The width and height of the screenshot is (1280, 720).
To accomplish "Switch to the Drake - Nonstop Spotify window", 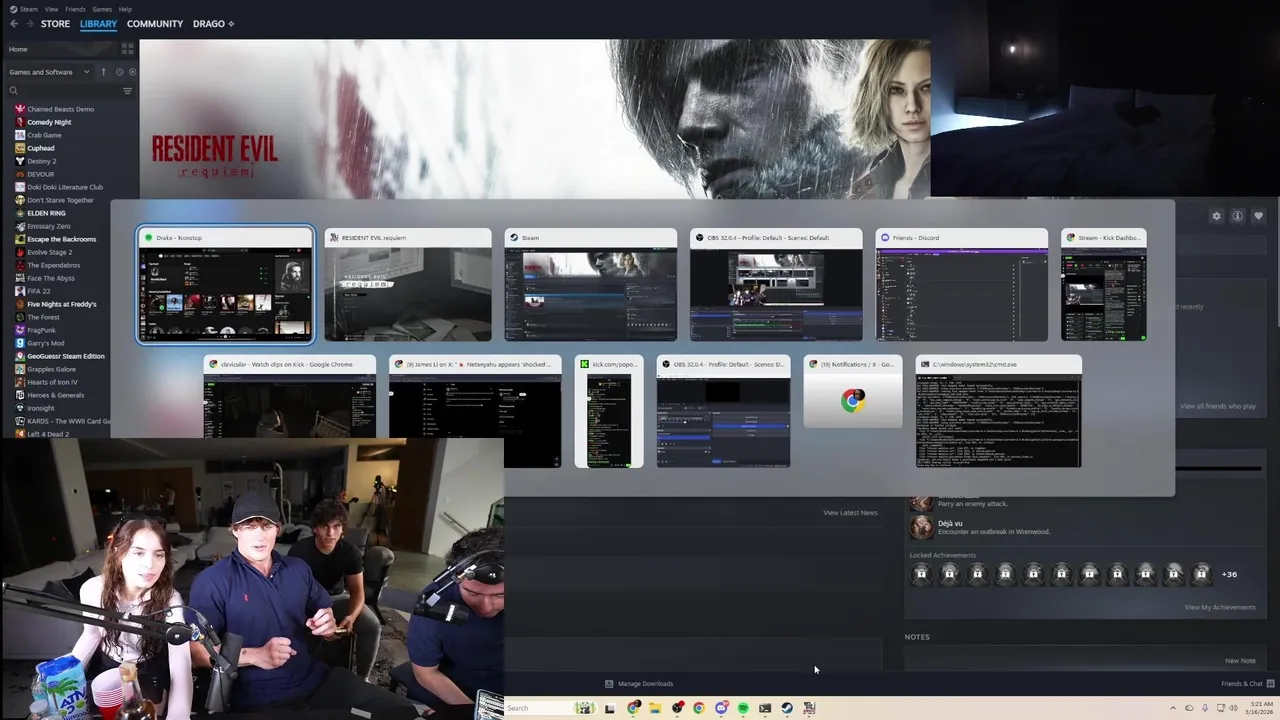I will pos(225,285).
